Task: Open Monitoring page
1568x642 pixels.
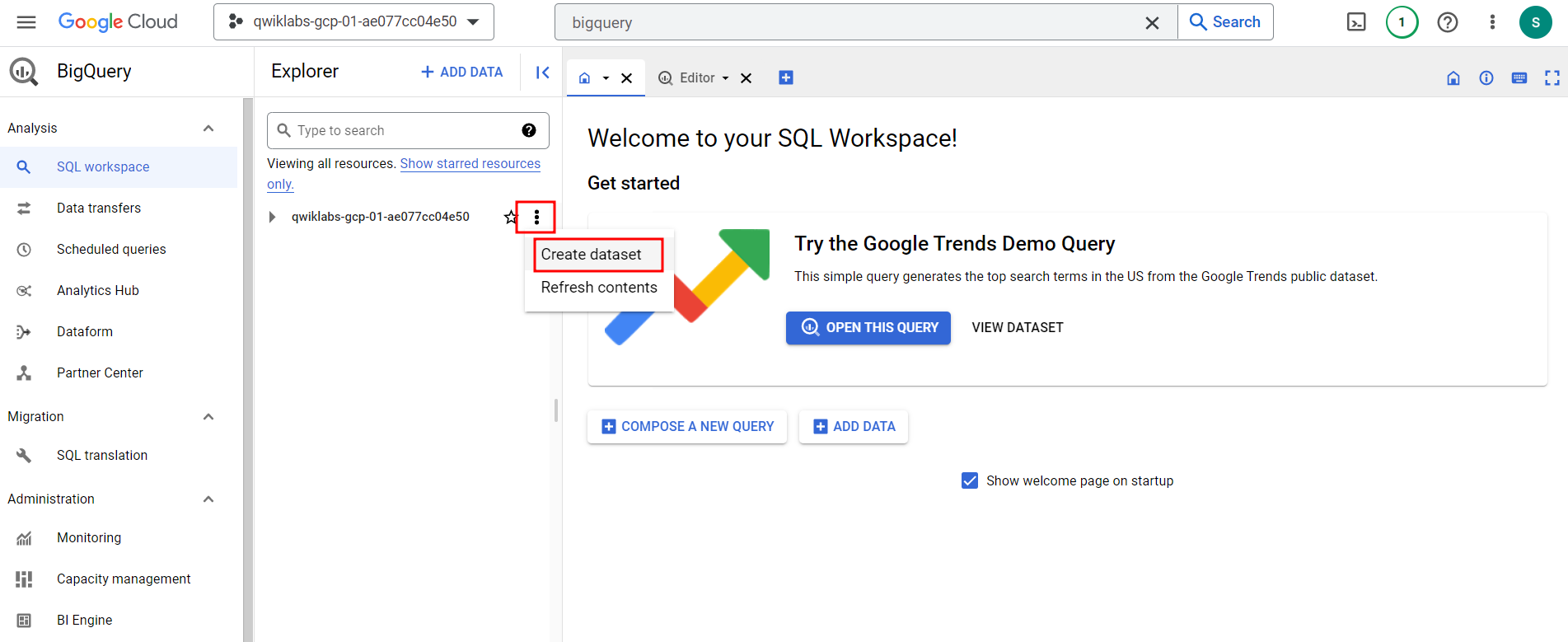Action: click(119, 537)
